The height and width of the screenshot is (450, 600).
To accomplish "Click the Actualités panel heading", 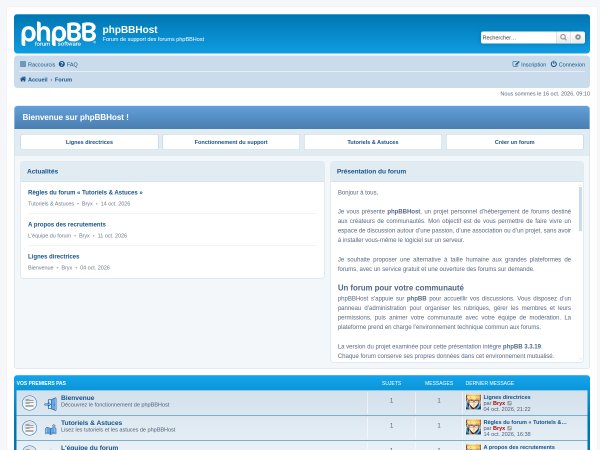I will click(42, 171).
